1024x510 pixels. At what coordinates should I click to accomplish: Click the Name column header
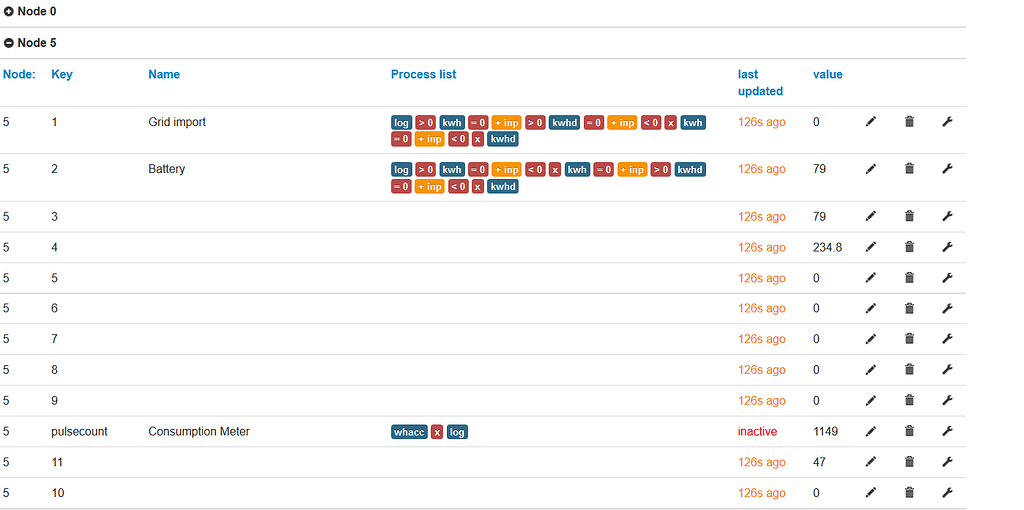tap(164, 74)
